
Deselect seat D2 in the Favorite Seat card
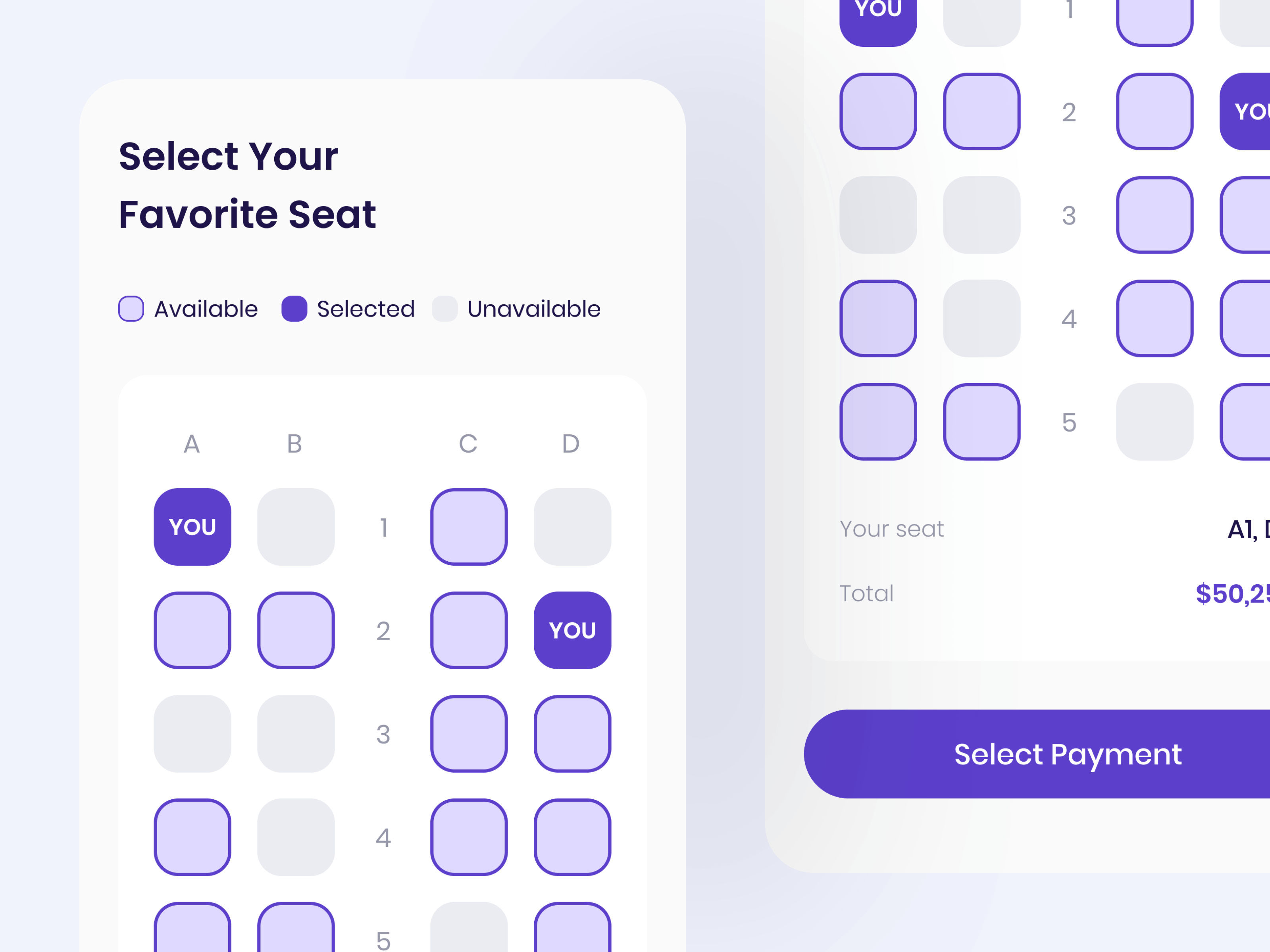click(x=572, y=630)
